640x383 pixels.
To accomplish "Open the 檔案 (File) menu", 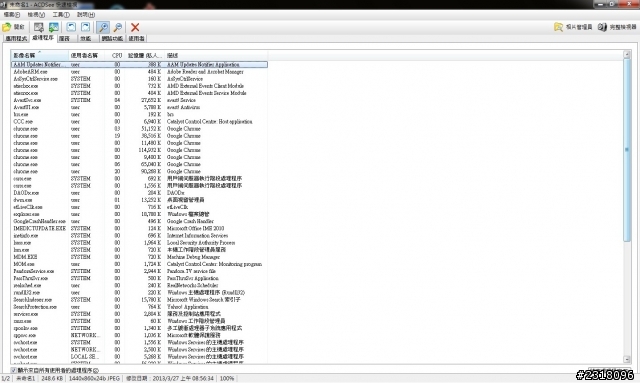I will click(x=11, y=15).
